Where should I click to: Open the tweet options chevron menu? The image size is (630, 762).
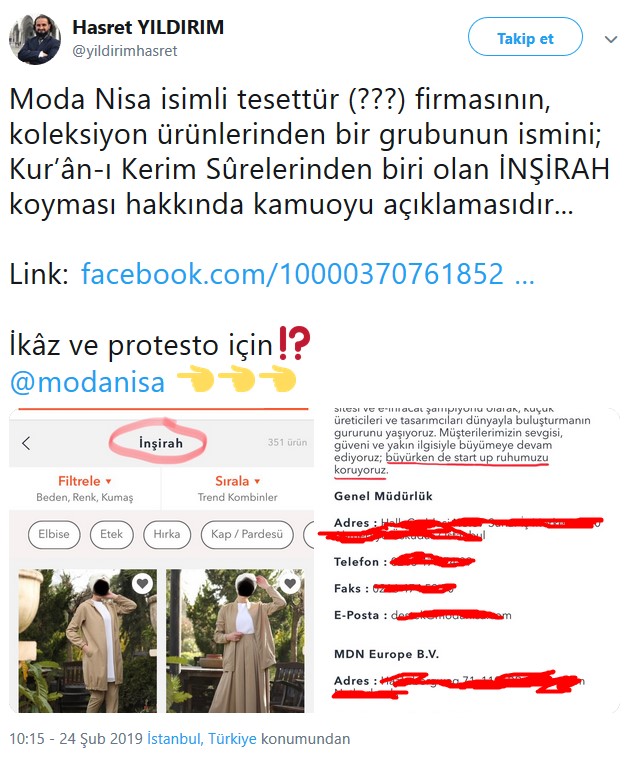point(611,39)
